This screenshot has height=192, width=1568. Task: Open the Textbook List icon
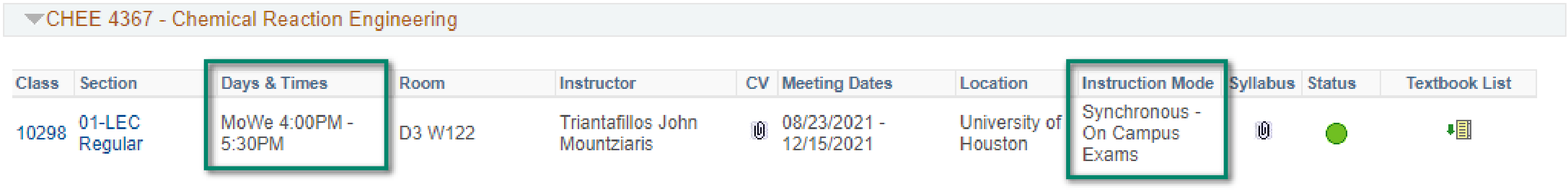pyautogui.click(x=1459, y=130)
